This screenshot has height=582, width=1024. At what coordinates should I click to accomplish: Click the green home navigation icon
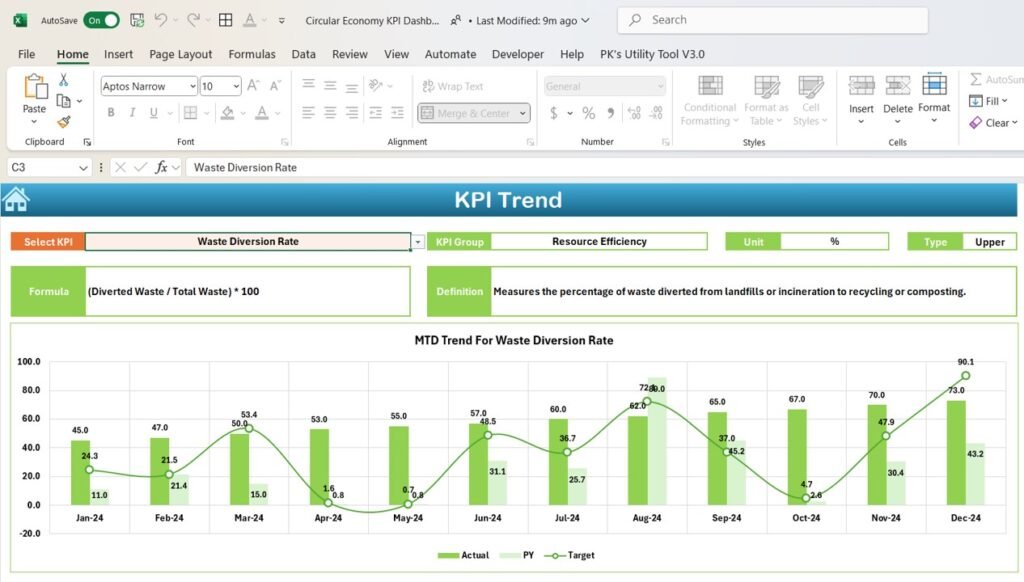click(x=15, y=198)
